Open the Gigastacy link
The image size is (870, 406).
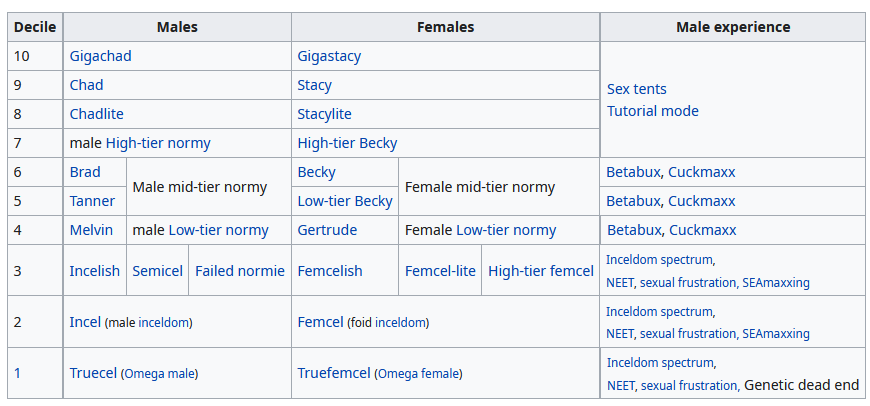pyautogui.click(x=329, y=56)
